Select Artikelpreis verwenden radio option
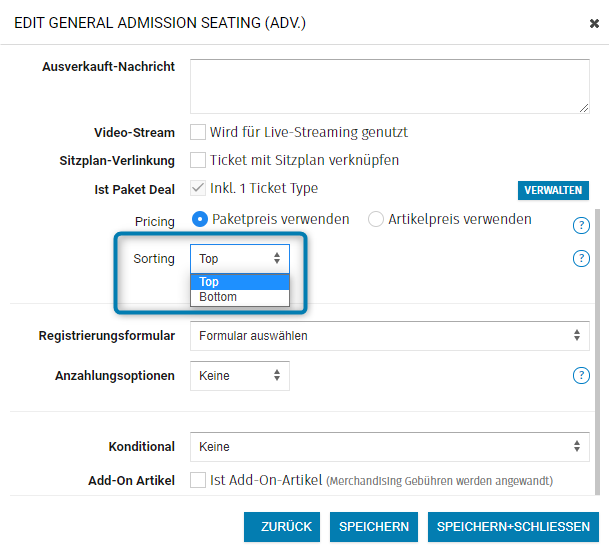 (376, 219)
